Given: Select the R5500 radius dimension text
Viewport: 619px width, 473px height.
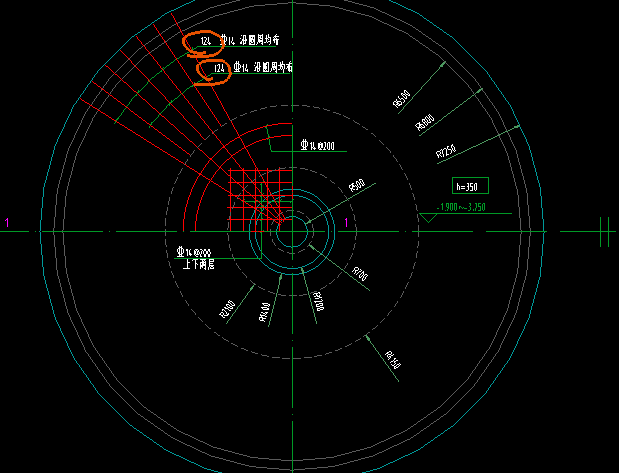Looking at the screenshot, I should pyautogui.click(x=402, y=99).
